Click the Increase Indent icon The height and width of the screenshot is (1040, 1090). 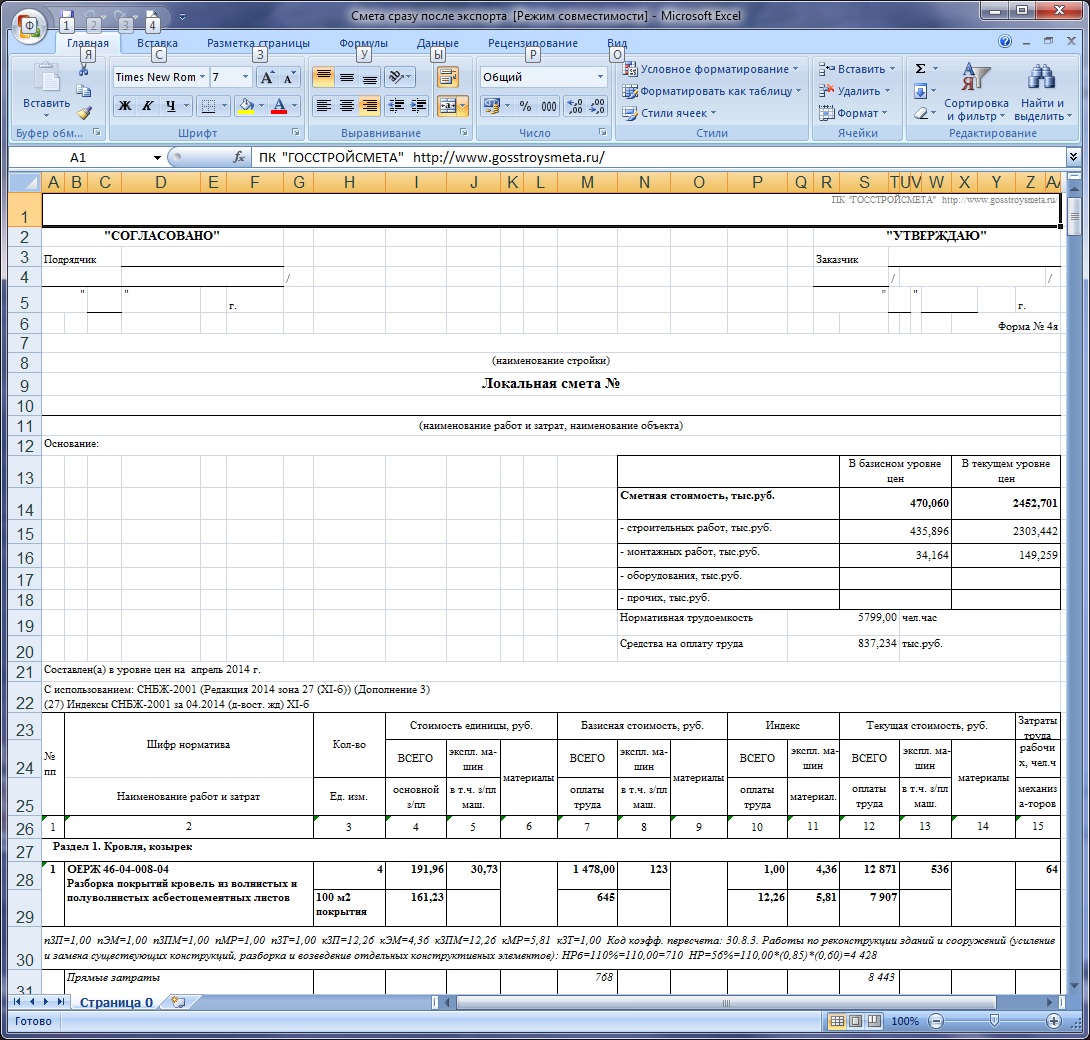tap(419, 106)
